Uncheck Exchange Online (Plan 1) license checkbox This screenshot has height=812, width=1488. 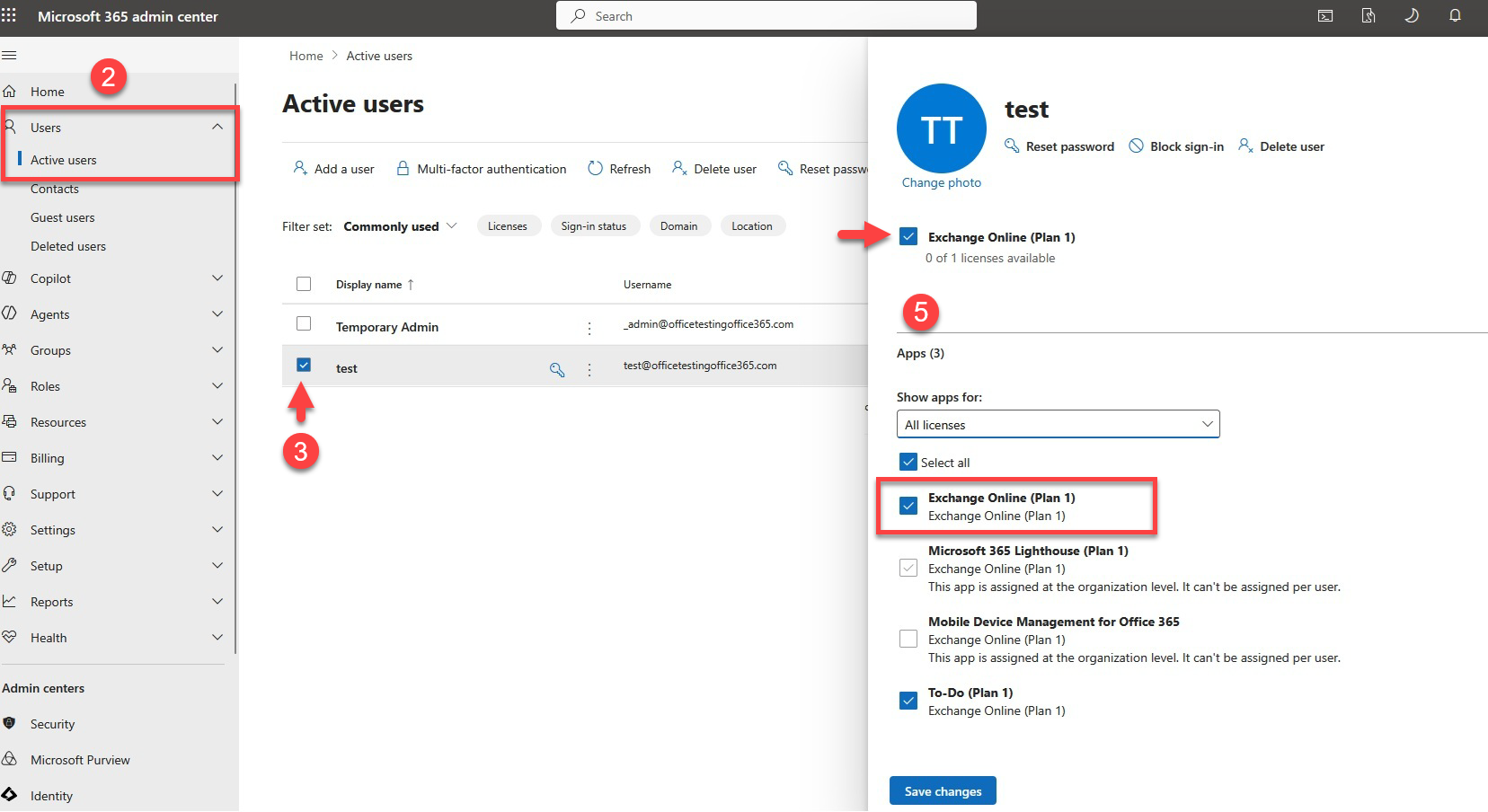[908, 236]
